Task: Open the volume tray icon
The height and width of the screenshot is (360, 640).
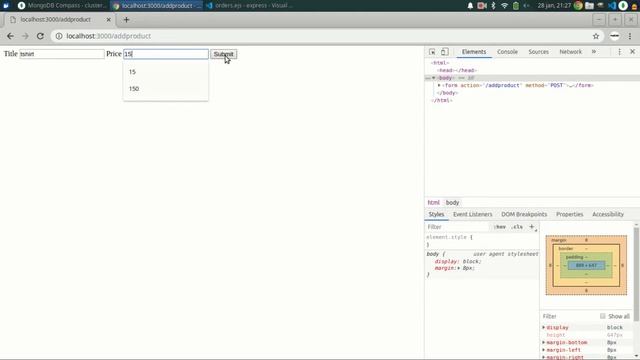Action: [527, 6]
